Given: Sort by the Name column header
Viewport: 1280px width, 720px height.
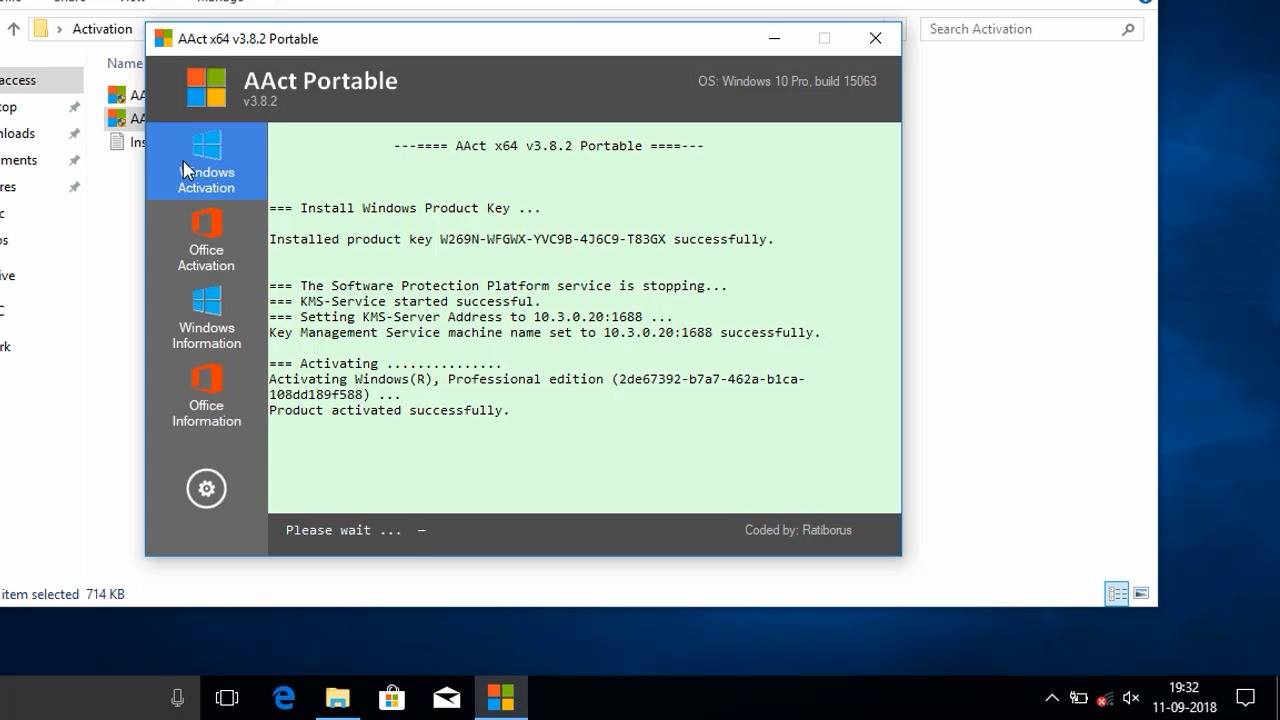Looking at the screenshot, I should point(124,63).
